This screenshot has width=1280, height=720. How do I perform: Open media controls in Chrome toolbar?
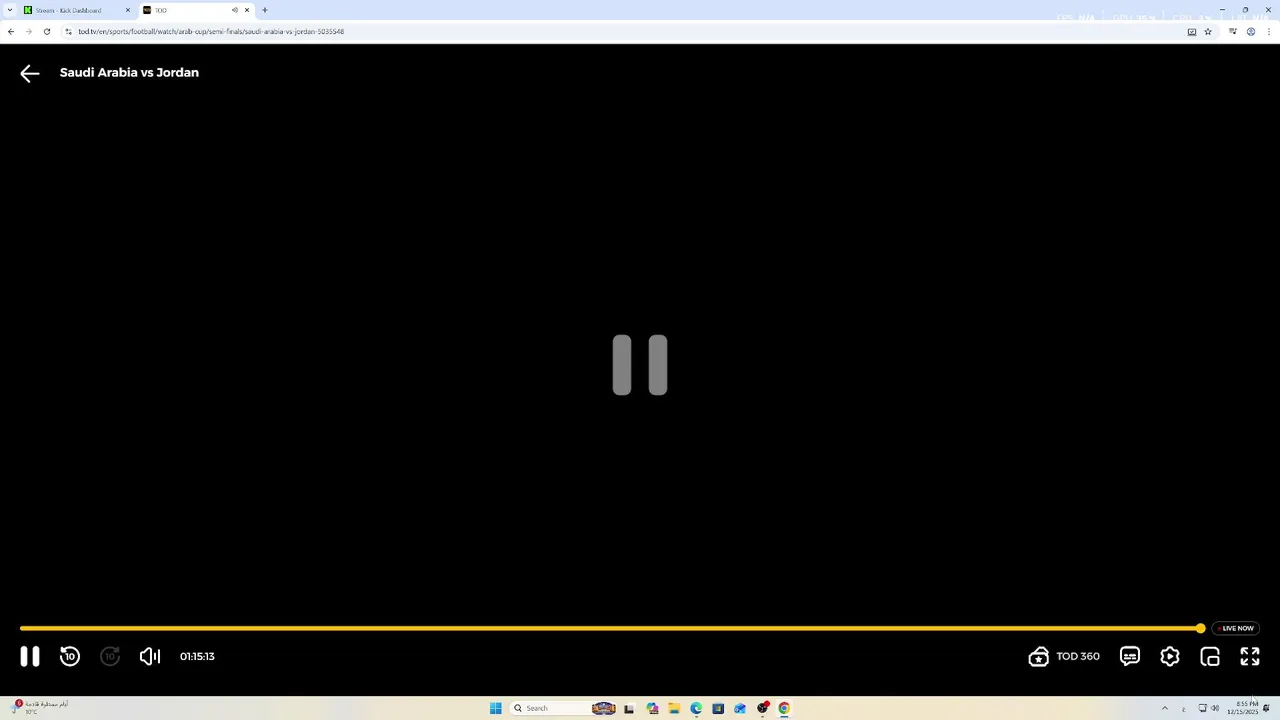[x=1233, y=31]
